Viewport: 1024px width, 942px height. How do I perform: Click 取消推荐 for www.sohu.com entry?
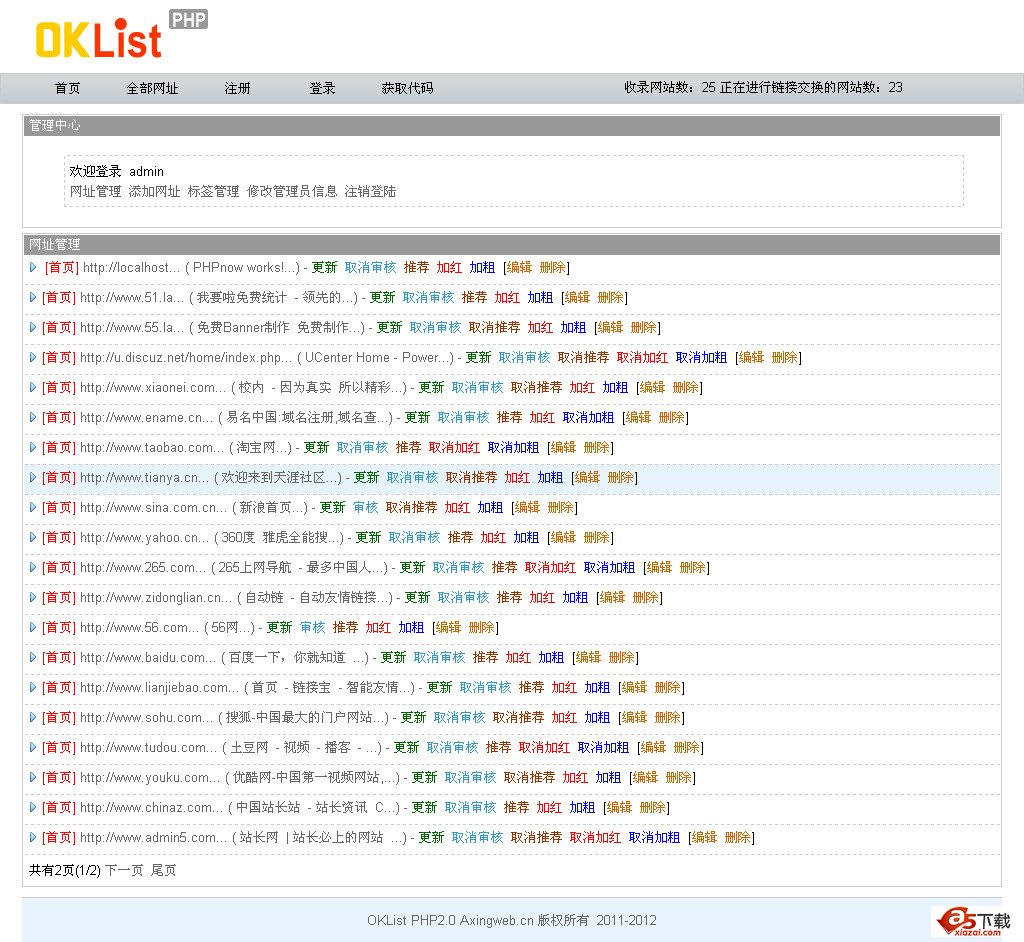coord(519,717)
